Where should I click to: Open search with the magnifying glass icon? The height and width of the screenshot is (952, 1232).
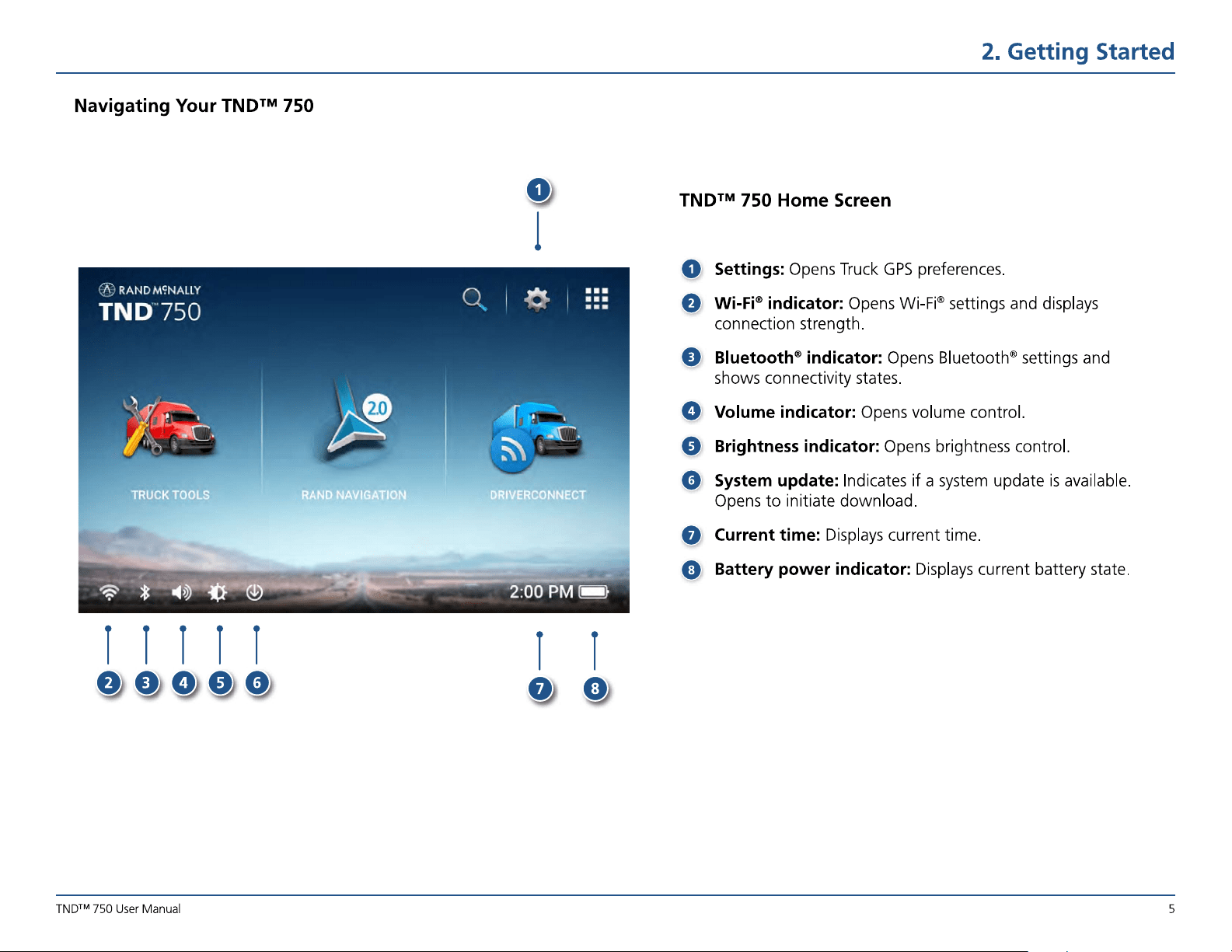474,299
